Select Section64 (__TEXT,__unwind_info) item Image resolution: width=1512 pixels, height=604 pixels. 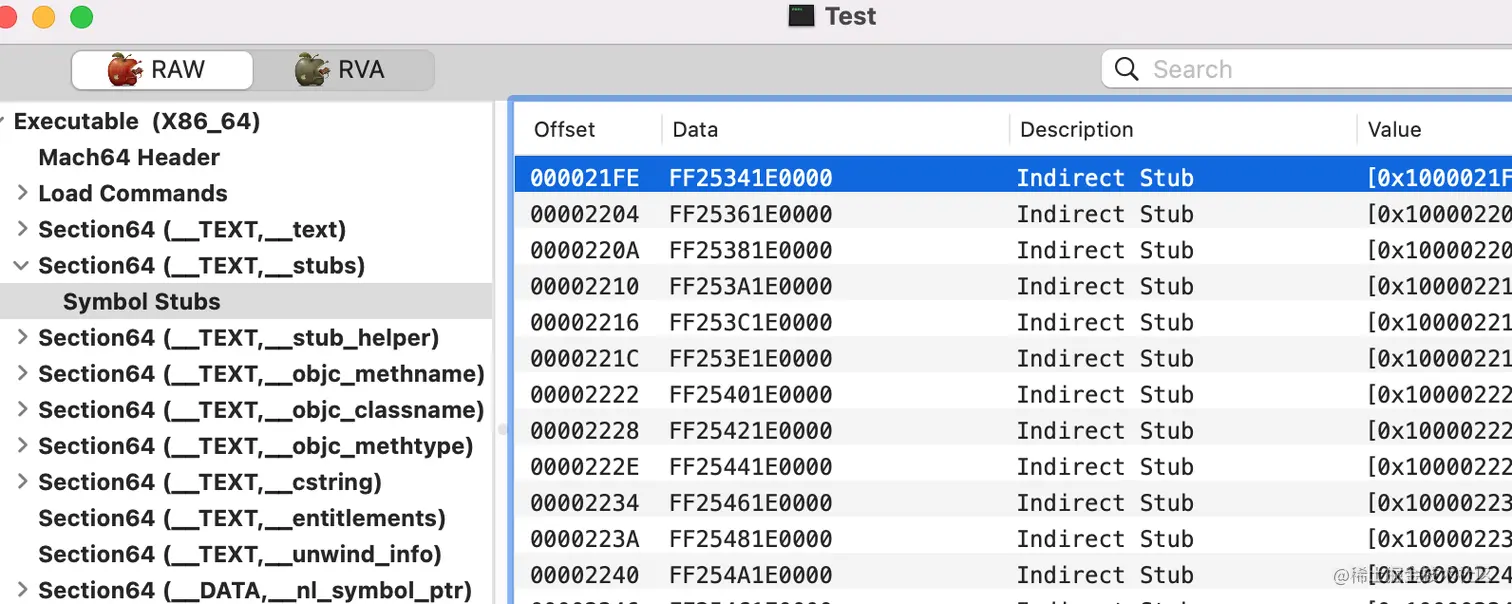[239, 554]
